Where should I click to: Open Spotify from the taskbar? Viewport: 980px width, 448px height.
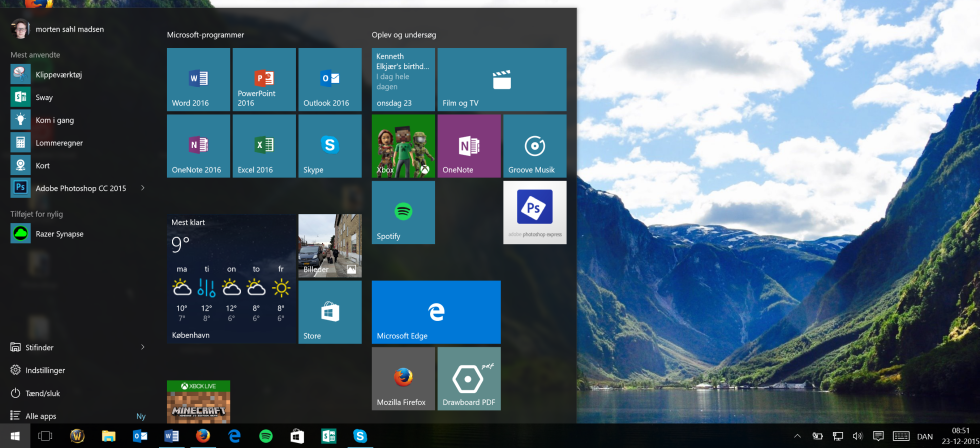coord(266,436)
